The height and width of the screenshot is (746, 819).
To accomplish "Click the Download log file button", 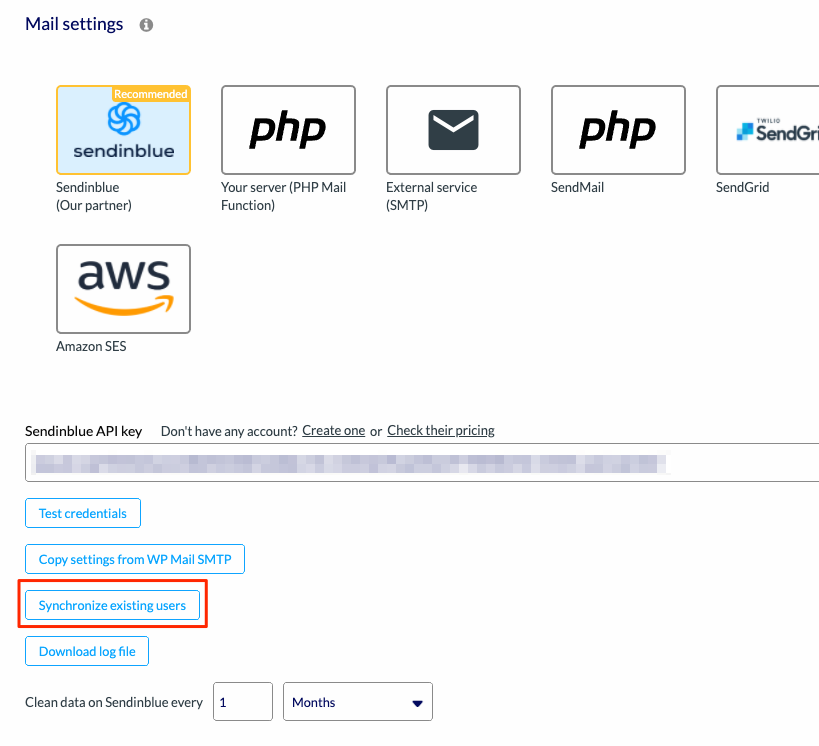I will [x=87, y=651].
